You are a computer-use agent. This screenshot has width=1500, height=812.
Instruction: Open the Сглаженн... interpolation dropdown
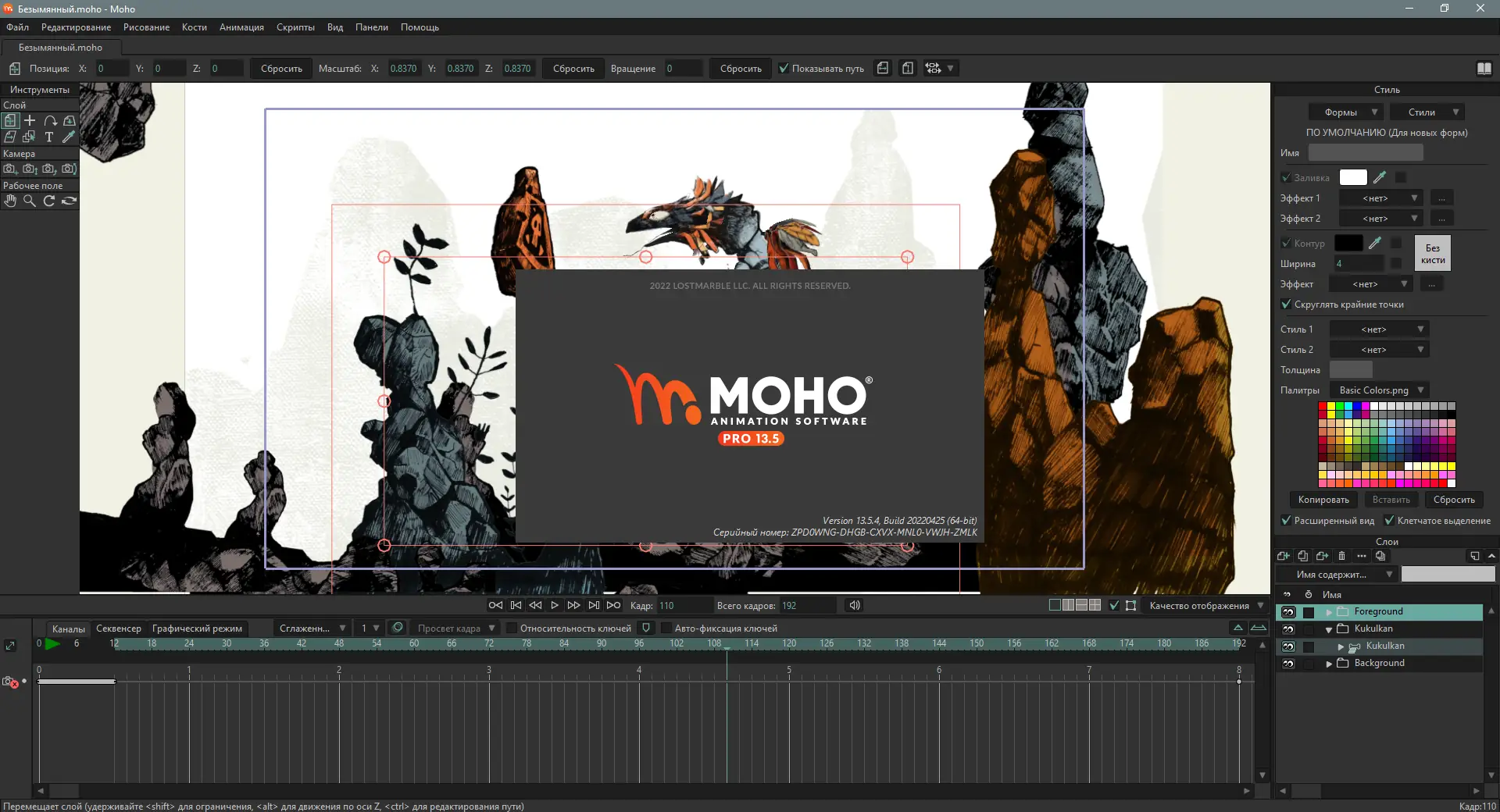312,628
